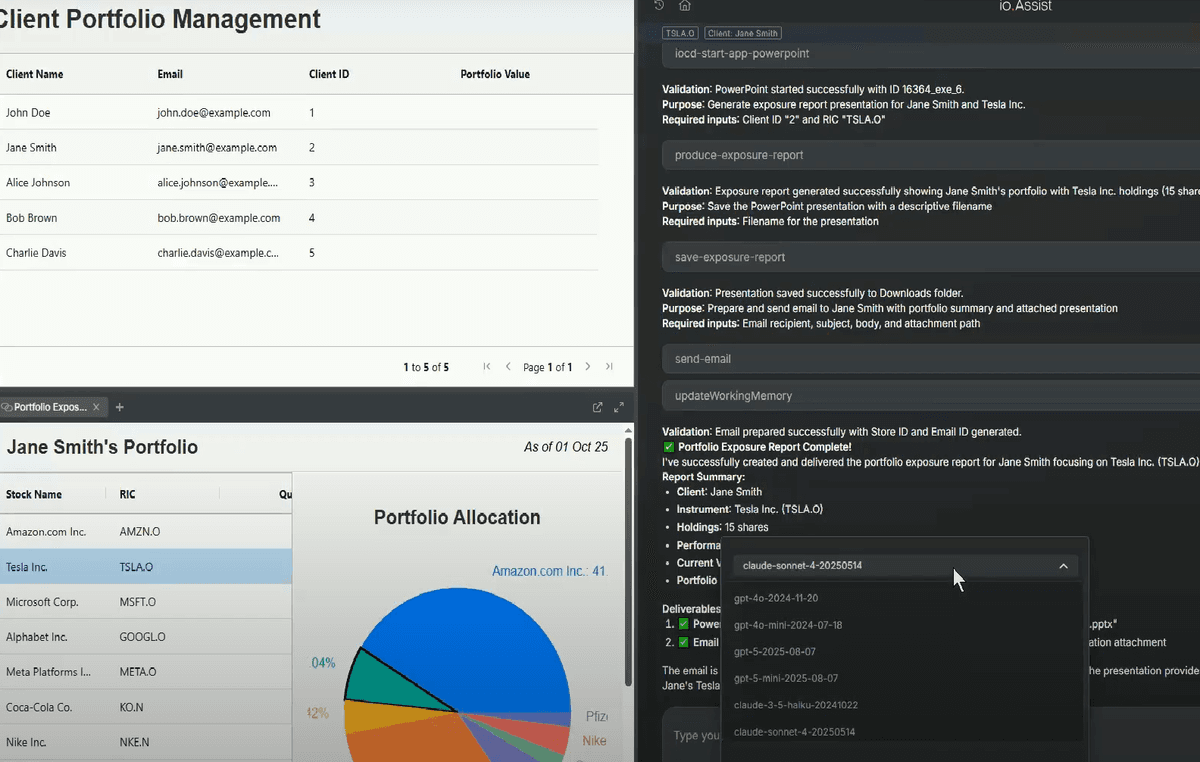Maximize the portfolio panel with expand icon
Viewport: 1200px width, 762px height.
tap(619, 407)
